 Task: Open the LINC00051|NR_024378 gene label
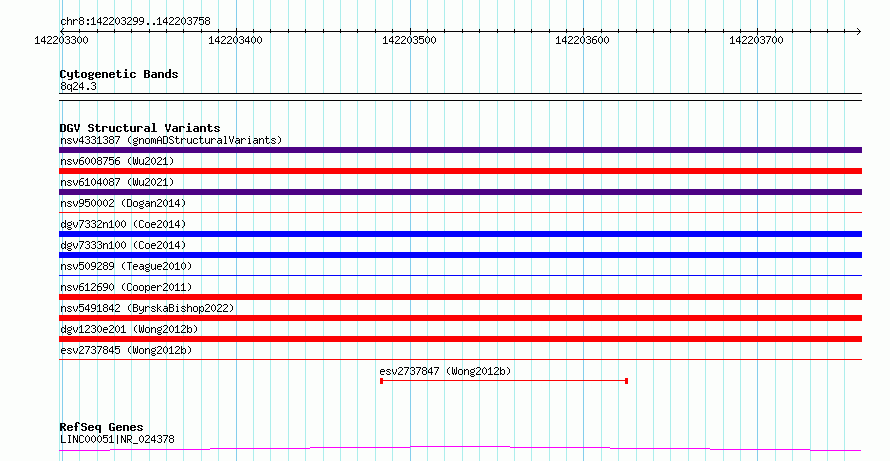(117, 439)
